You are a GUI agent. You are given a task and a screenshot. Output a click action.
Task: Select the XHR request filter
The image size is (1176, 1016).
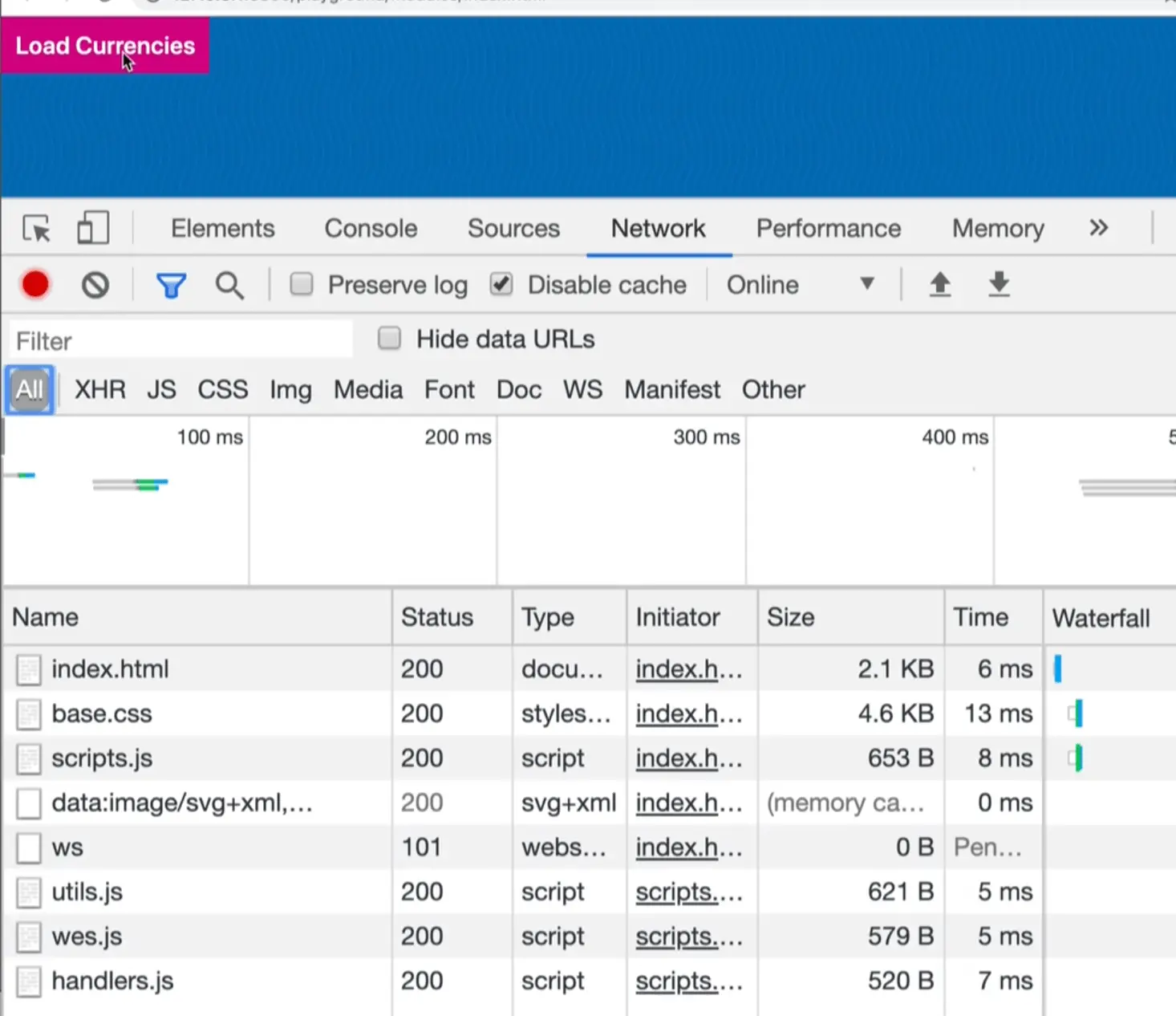(x=99, y=389)
